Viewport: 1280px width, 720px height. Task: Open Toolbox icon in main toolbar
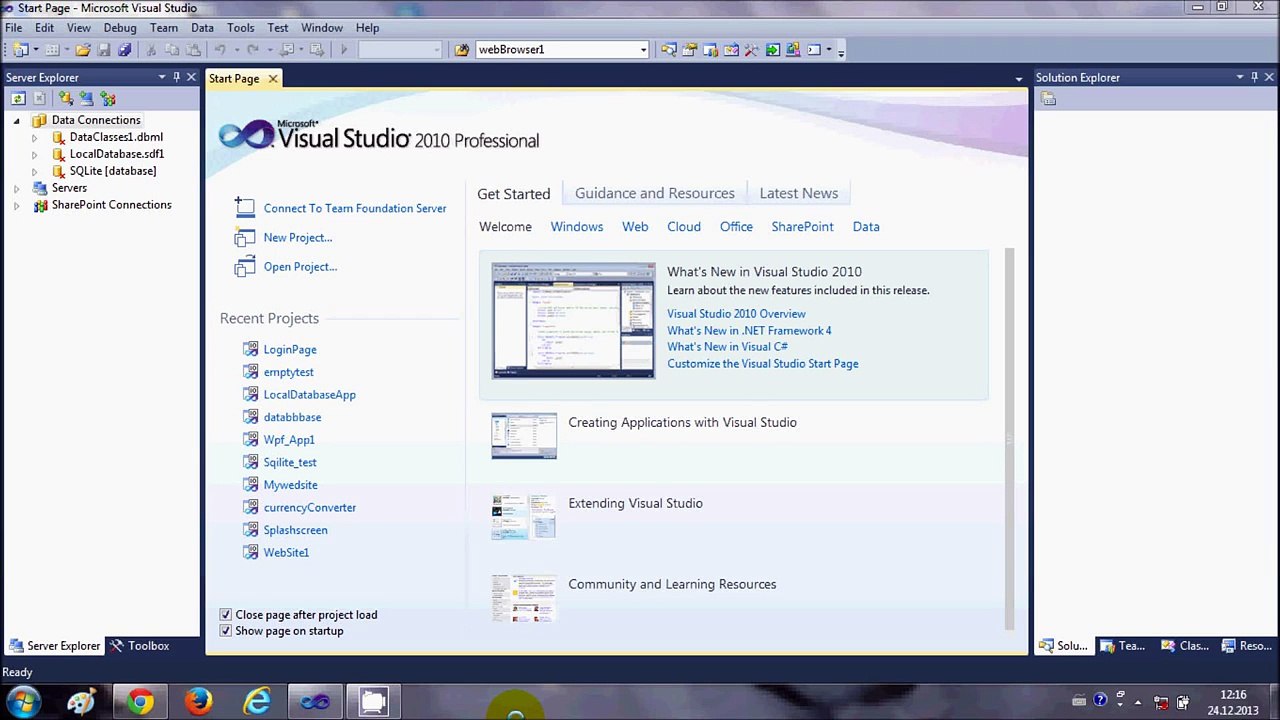[752, 50]
